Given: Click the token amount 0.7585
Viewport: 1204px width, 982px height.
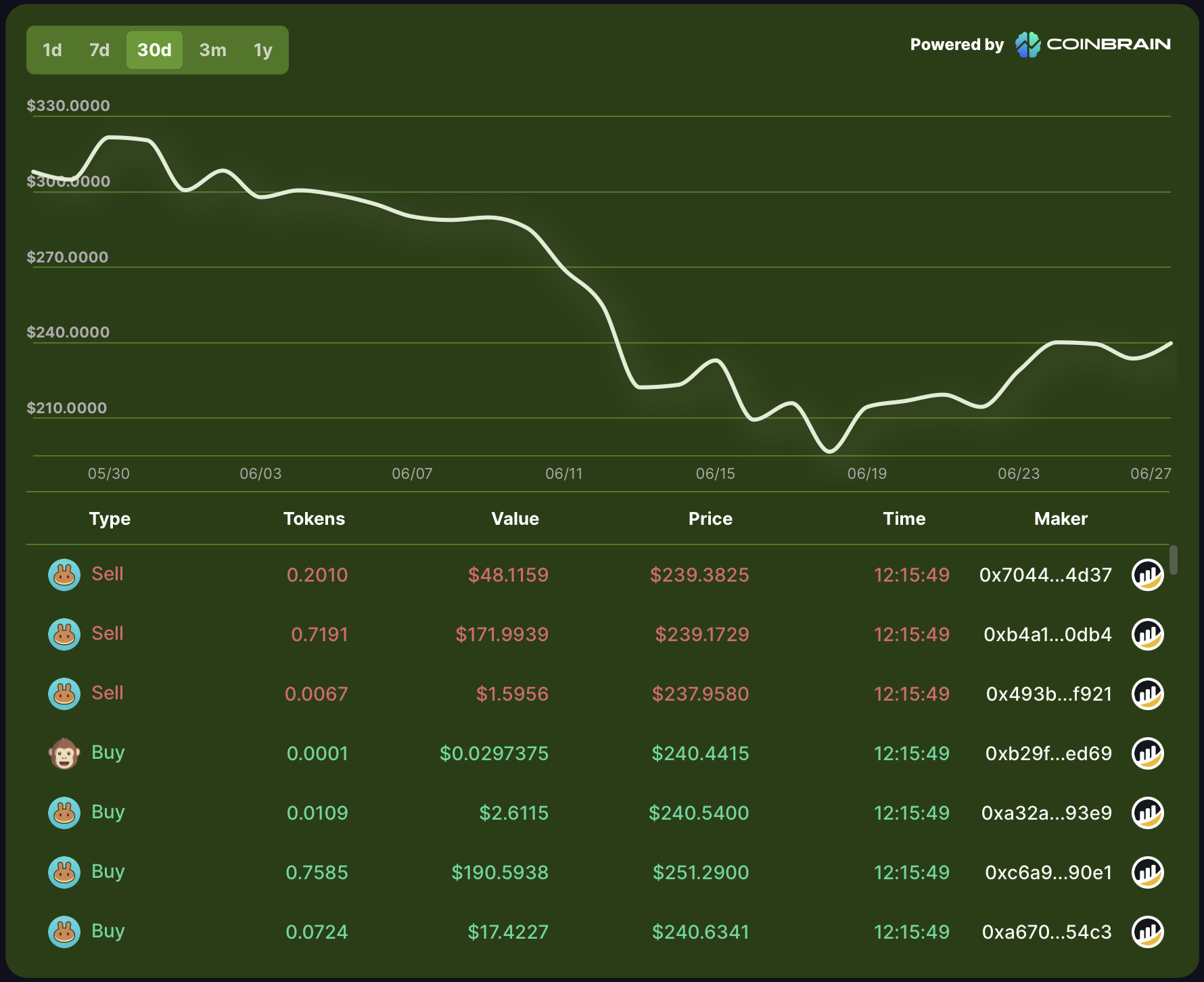Looking at the screenshot, I should [317, 872].
